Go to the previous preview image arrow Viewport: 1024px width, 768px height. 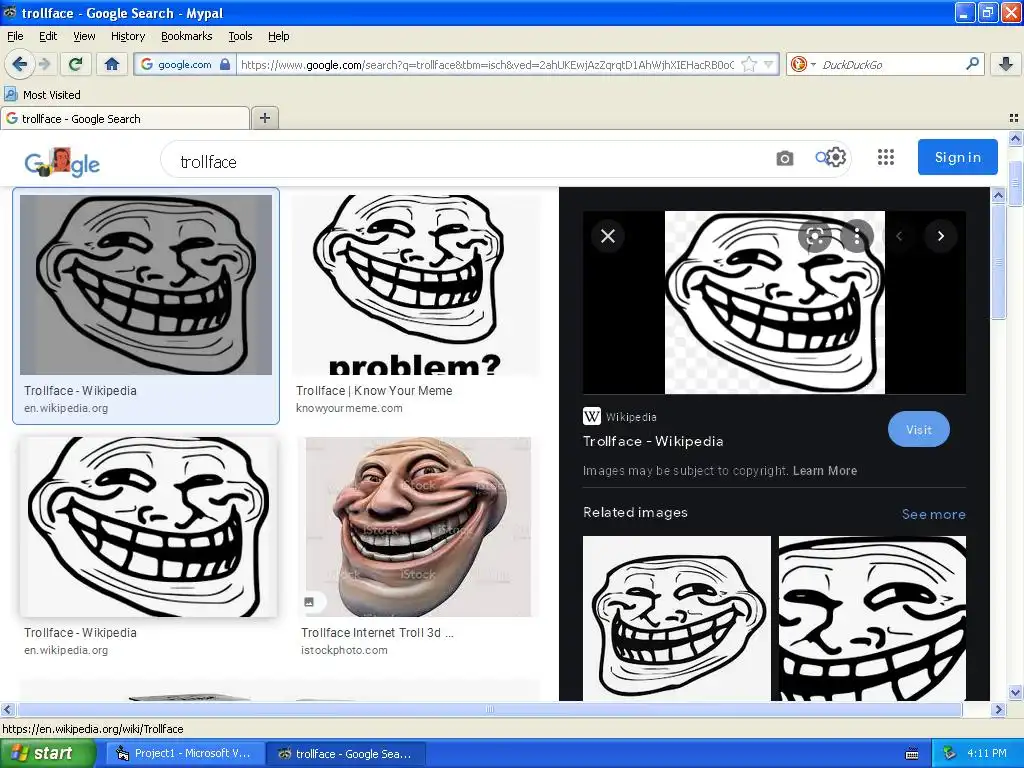(x=899, y=236)
